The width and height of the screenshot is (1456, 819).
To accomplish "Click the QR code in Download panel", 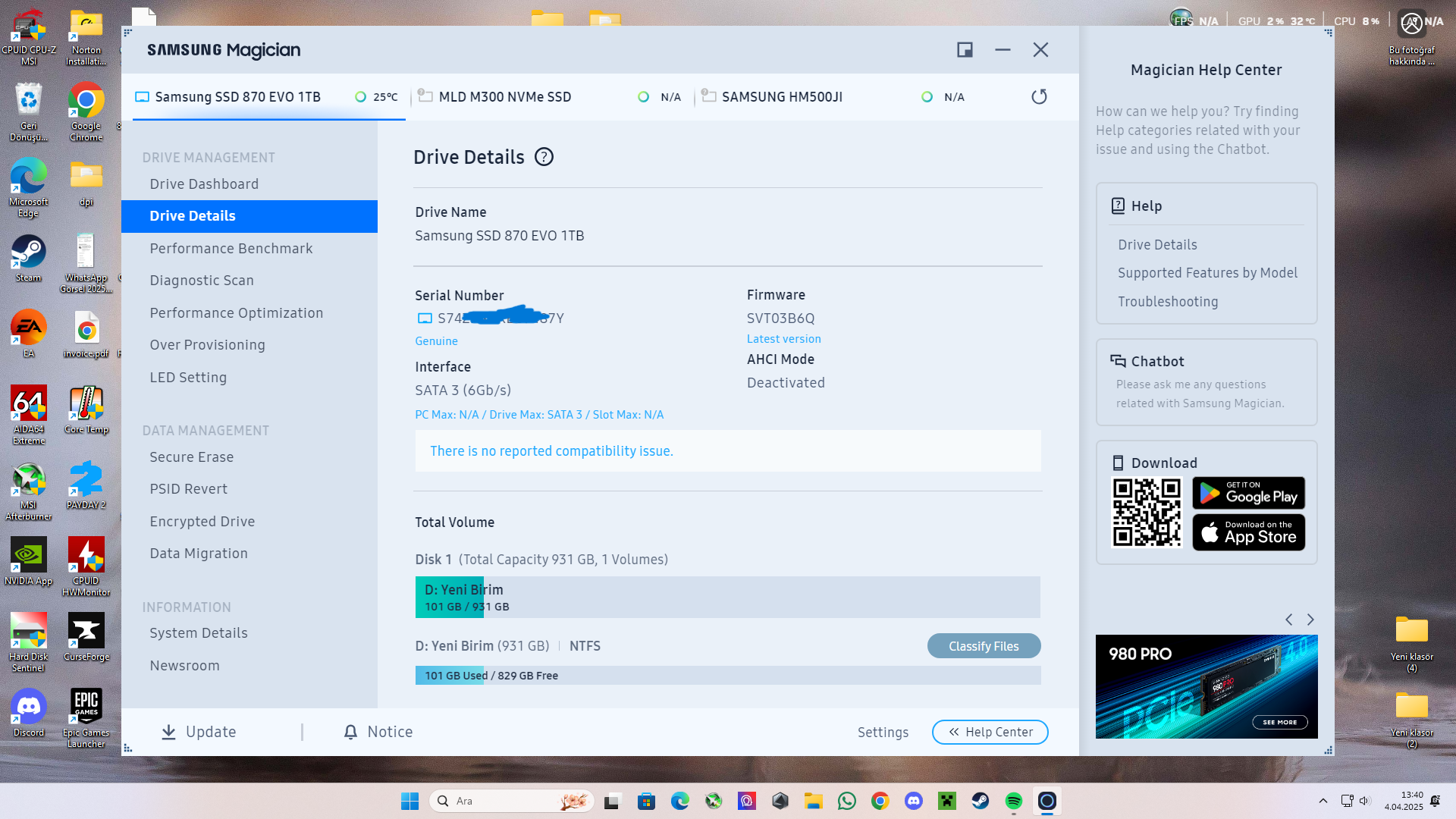I will point(1147,512).
